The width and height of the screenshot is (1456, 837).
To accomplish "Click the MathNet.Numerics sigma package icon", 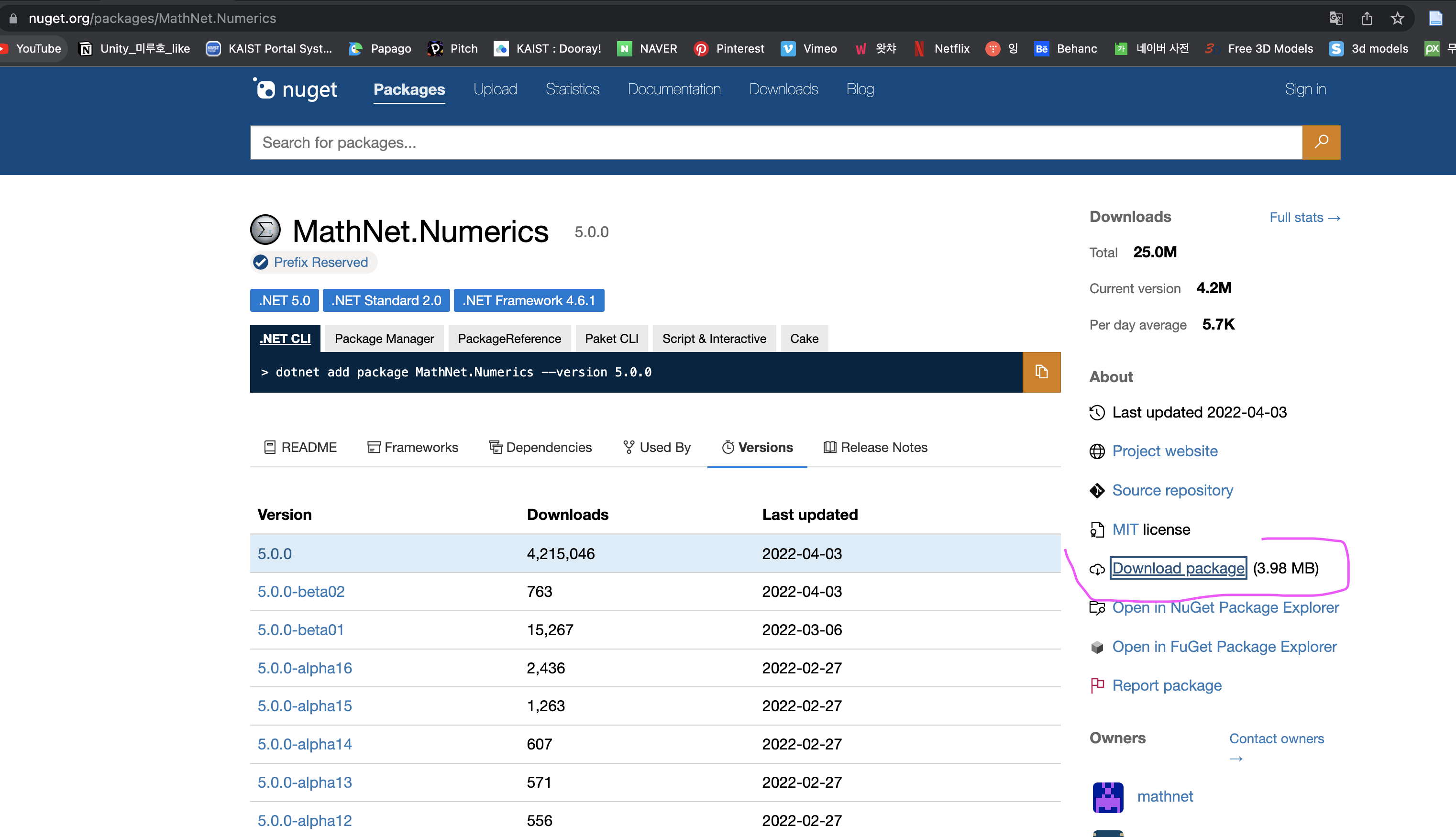I will 265,231.
